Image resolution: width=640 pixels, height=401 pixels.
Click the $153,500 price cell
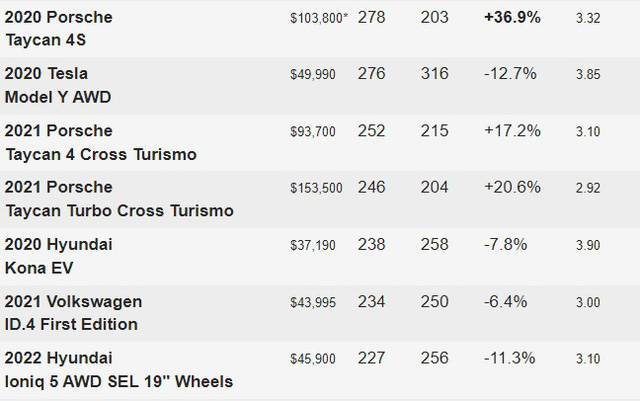point(316,188)
